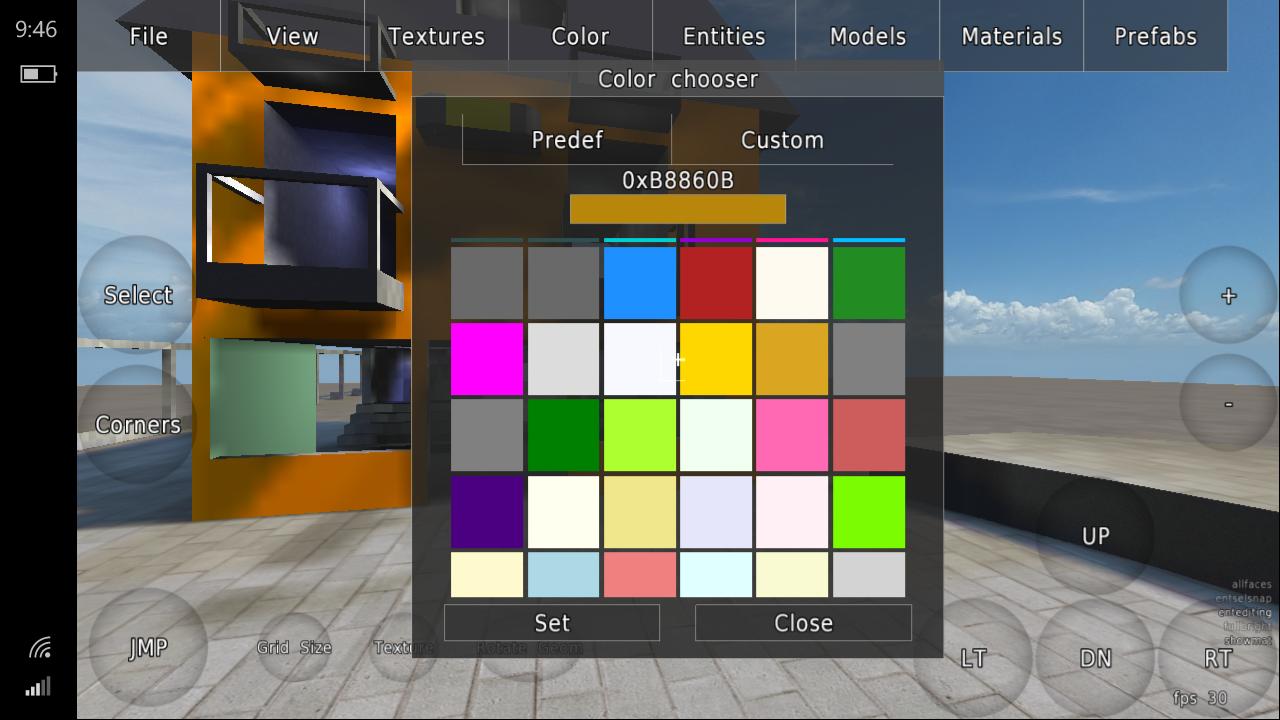Open the File menu
The width and height of the screenshot is (1280, 720).
(x=149, y=36)
